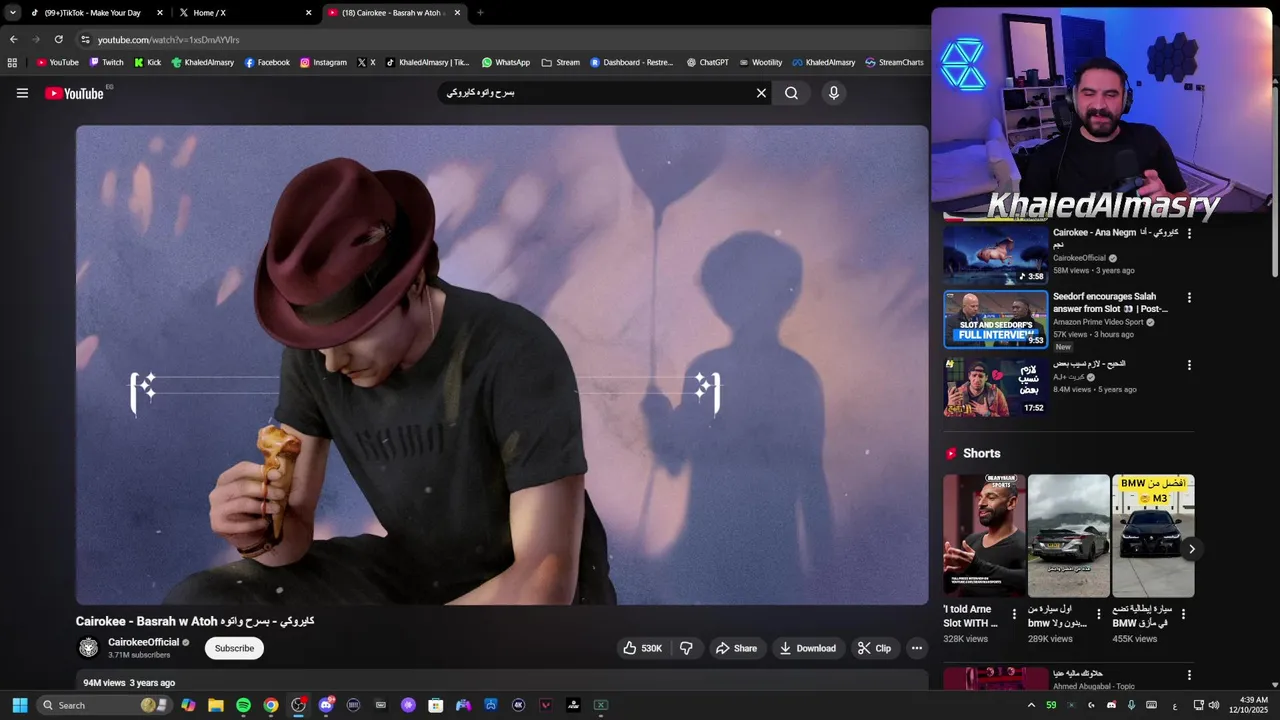Show hidden system tray icons

click(1031, 705)
